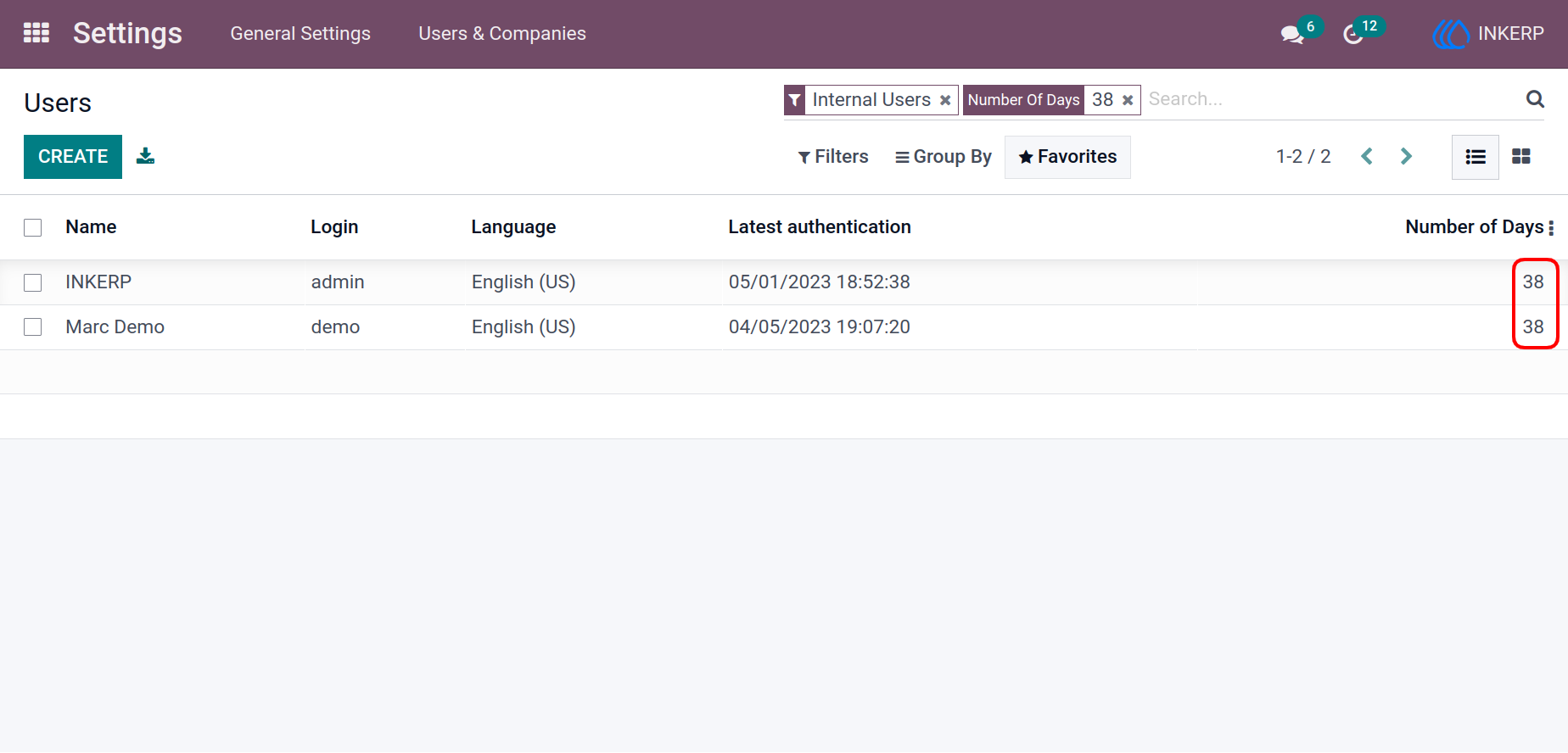
Task: Open the activities clock icon
Action: pyautogui.click(x=1353, y=35)
